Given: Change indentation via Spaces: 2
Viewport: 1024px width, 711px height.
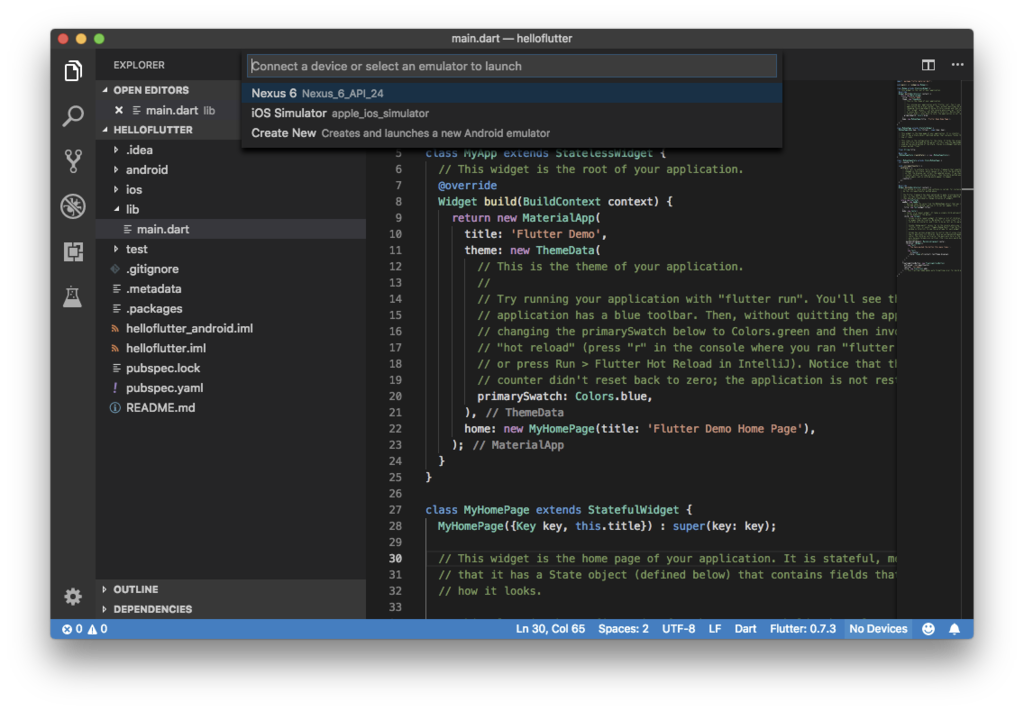Looking at the screenshot, I should coord(623,629).
